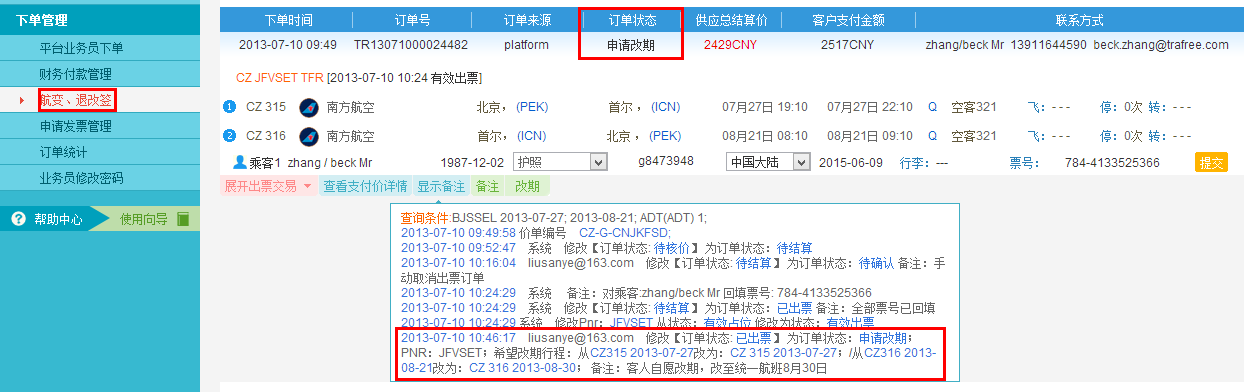
Task: Click order status 申请改期 value
Action: (631, 45)
